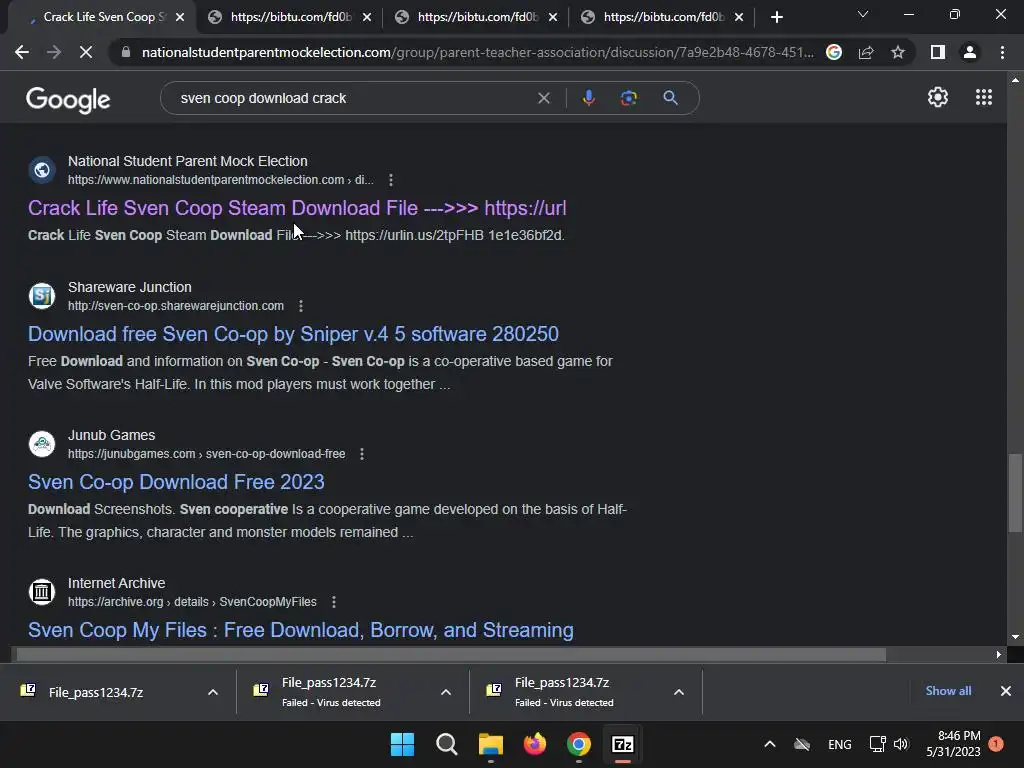Open 7-Zip from the taskbar
Image resolution: width=1024 pixels, height=768 pixels.
pyautogui.click(x=622, y=744)
